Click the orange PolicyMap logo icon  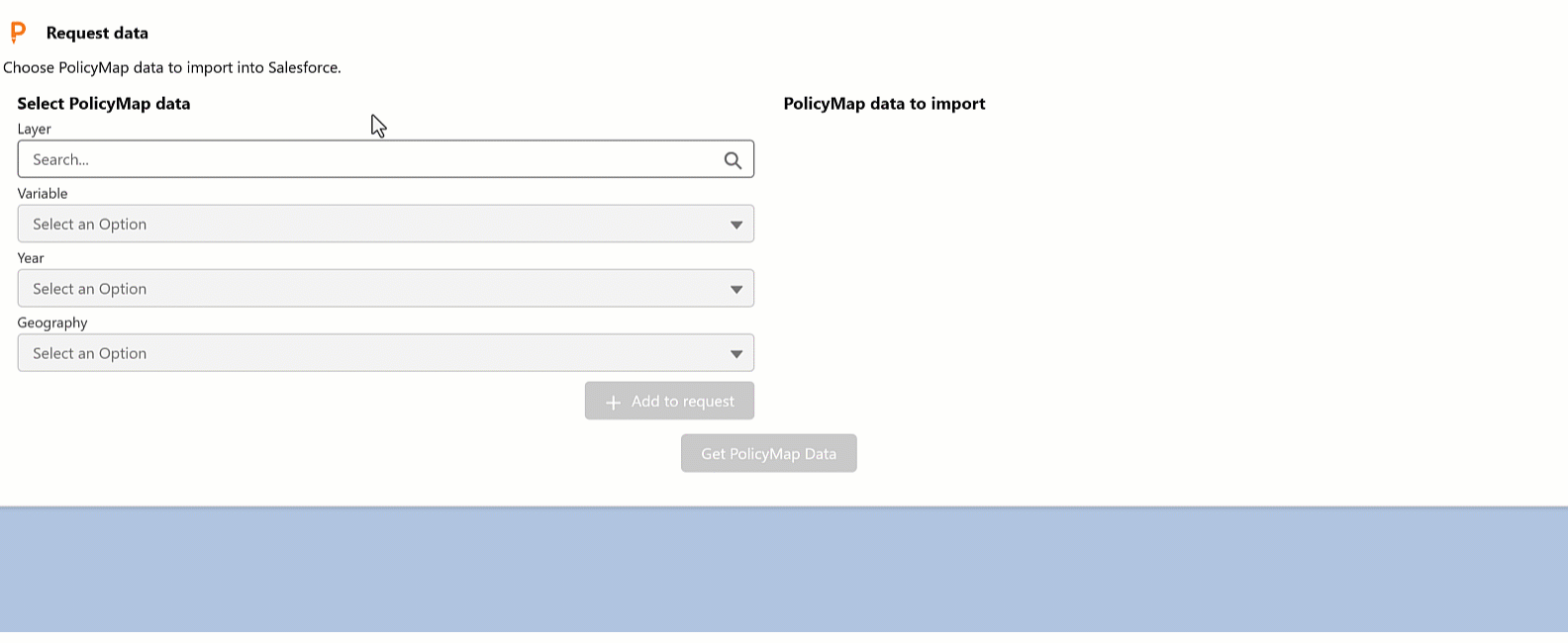[x=18, y=33]
